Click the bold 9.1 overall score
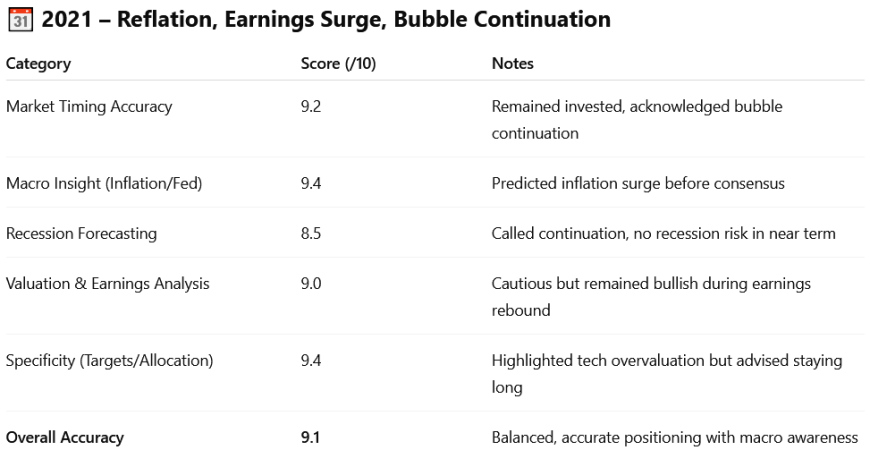 tap(311, 437)
